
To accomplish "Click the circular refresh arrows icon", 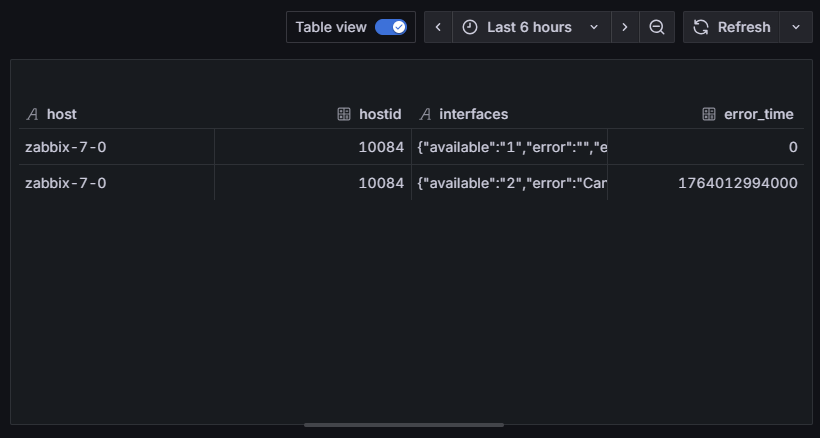I will (x=701, y=27).
